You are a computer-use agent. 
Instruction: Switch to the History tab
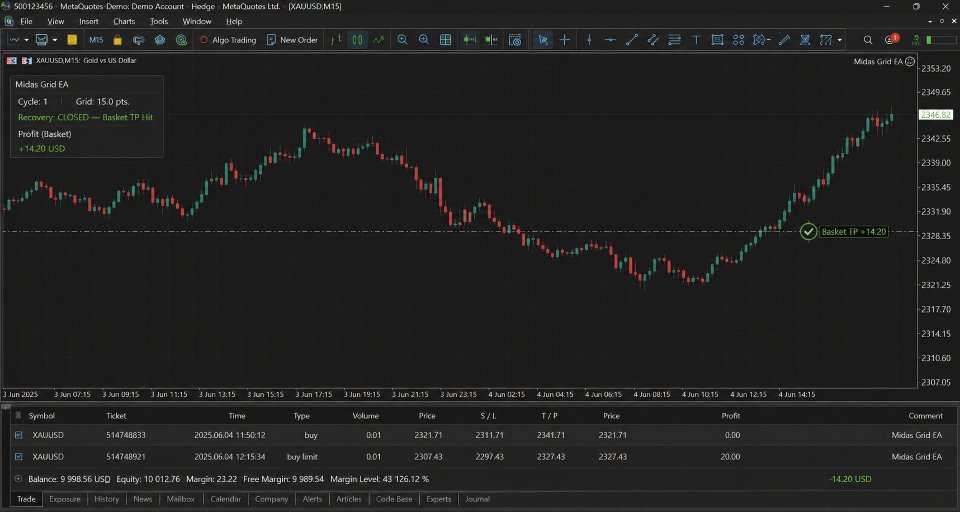coord(107,499)
